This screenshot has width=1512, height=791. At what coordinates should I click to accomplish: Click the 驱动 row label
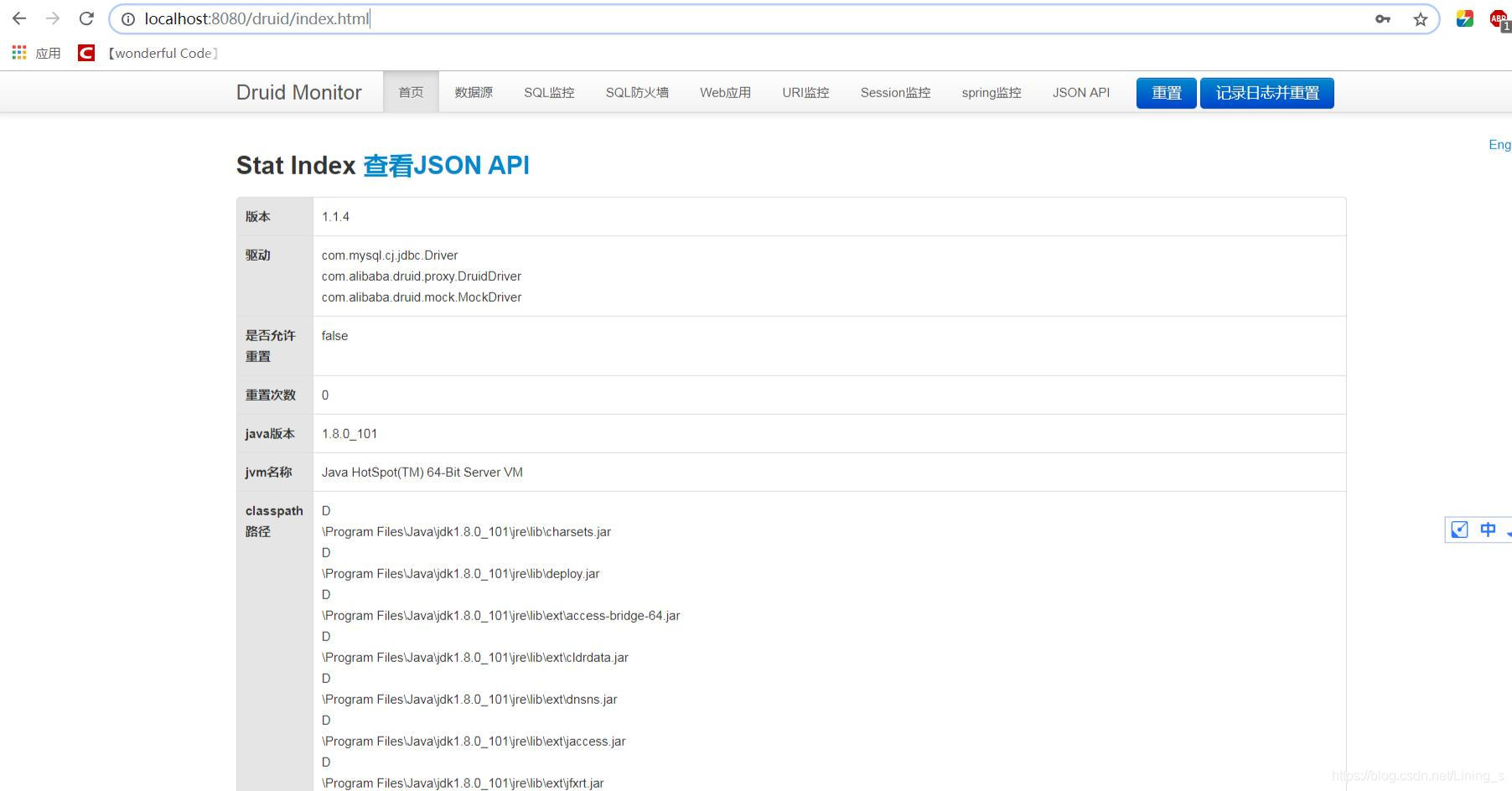click(x=257, y=255)
